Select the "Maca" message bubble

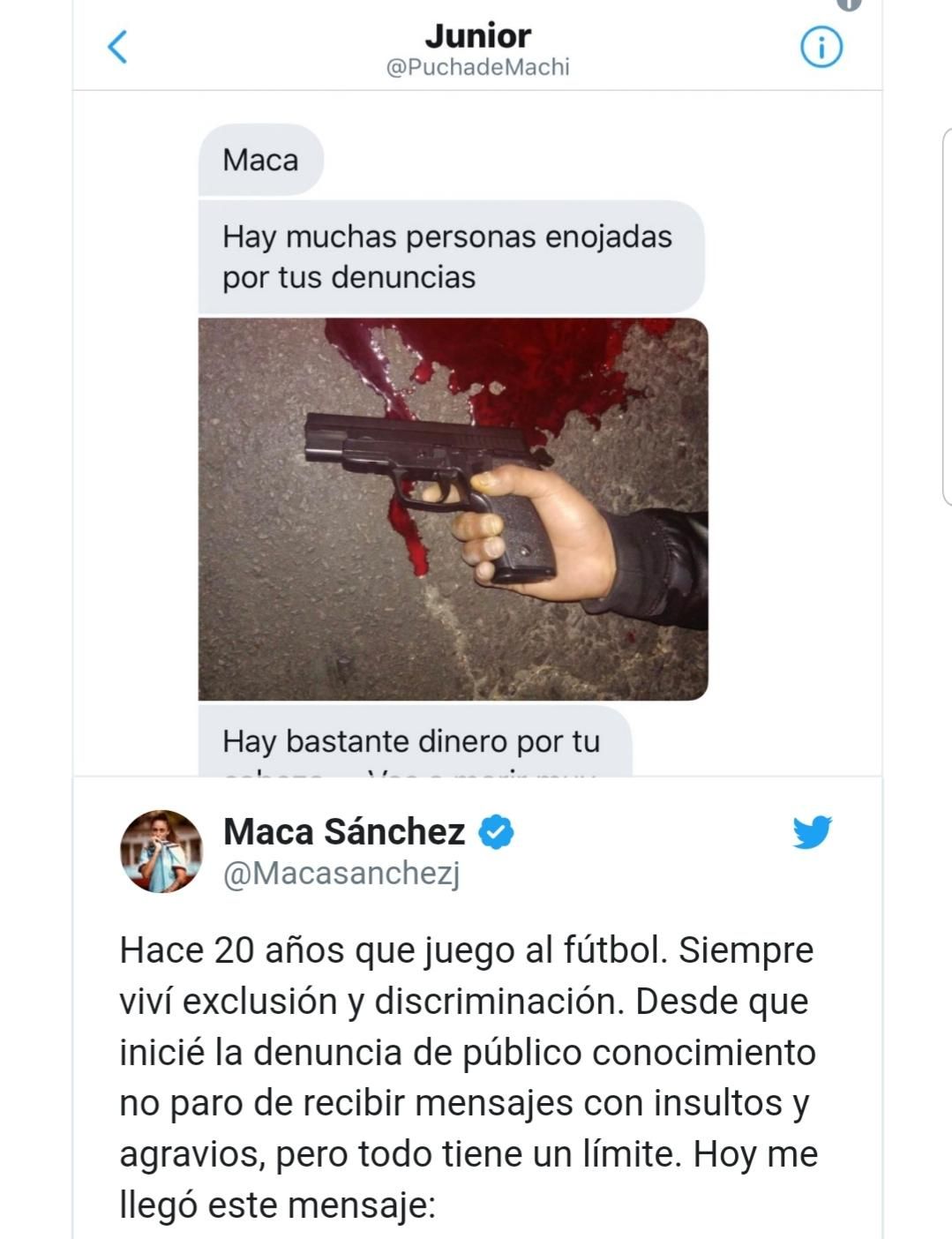(260, 161)
